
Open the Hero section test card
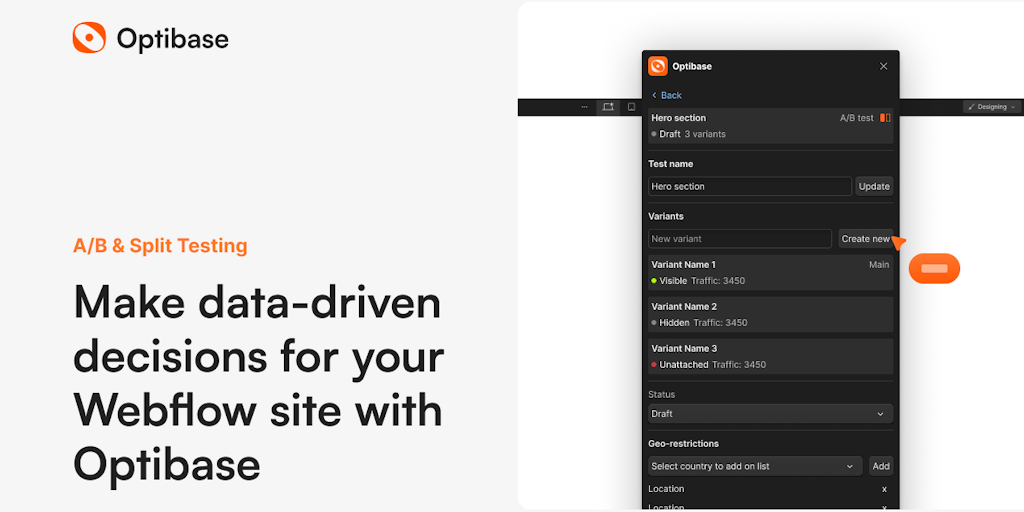[x=771, y=126]
